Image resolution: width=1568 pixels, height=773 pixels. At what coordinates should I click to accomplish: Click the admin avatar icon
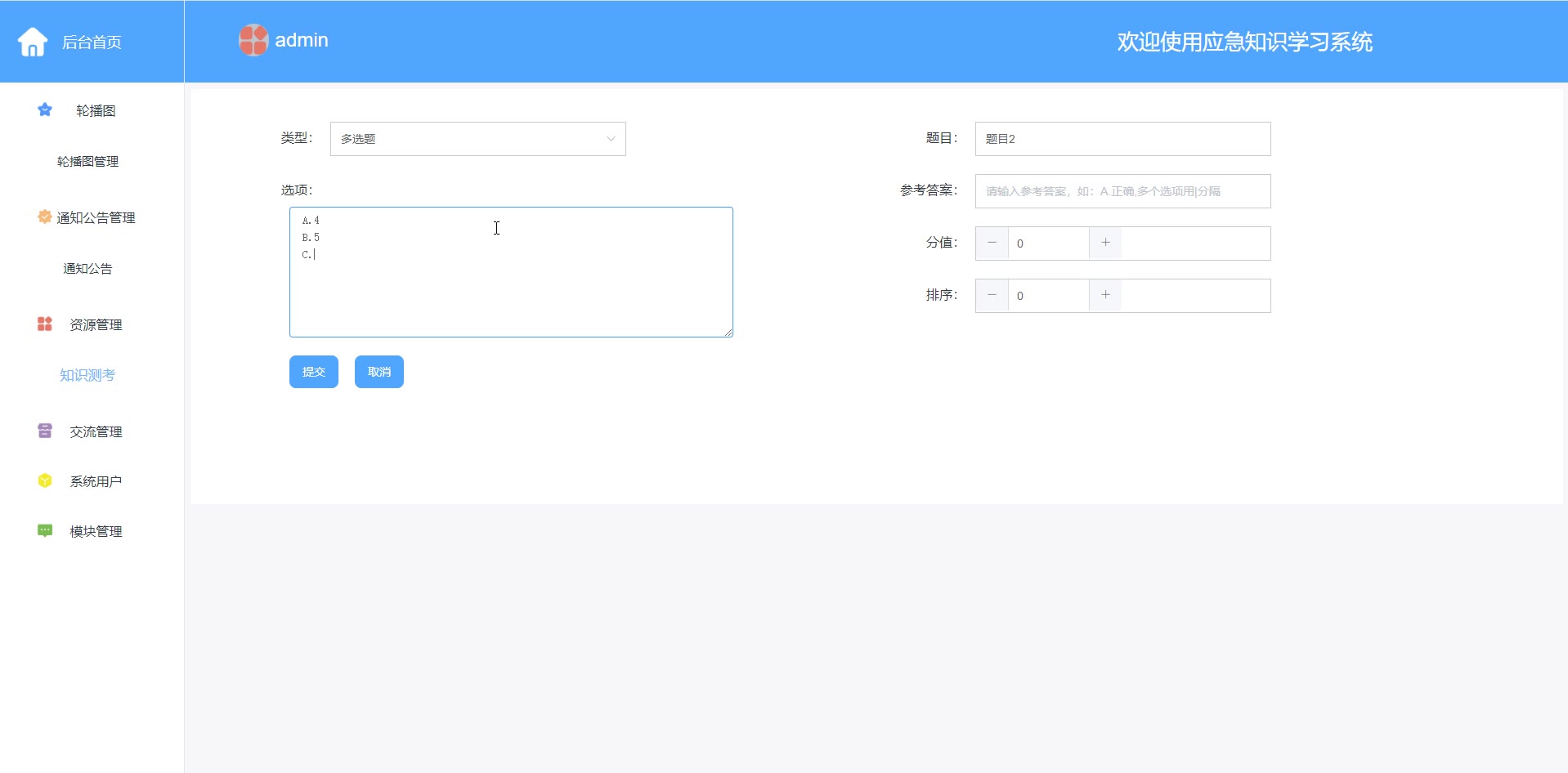click(x=253, y=40)
